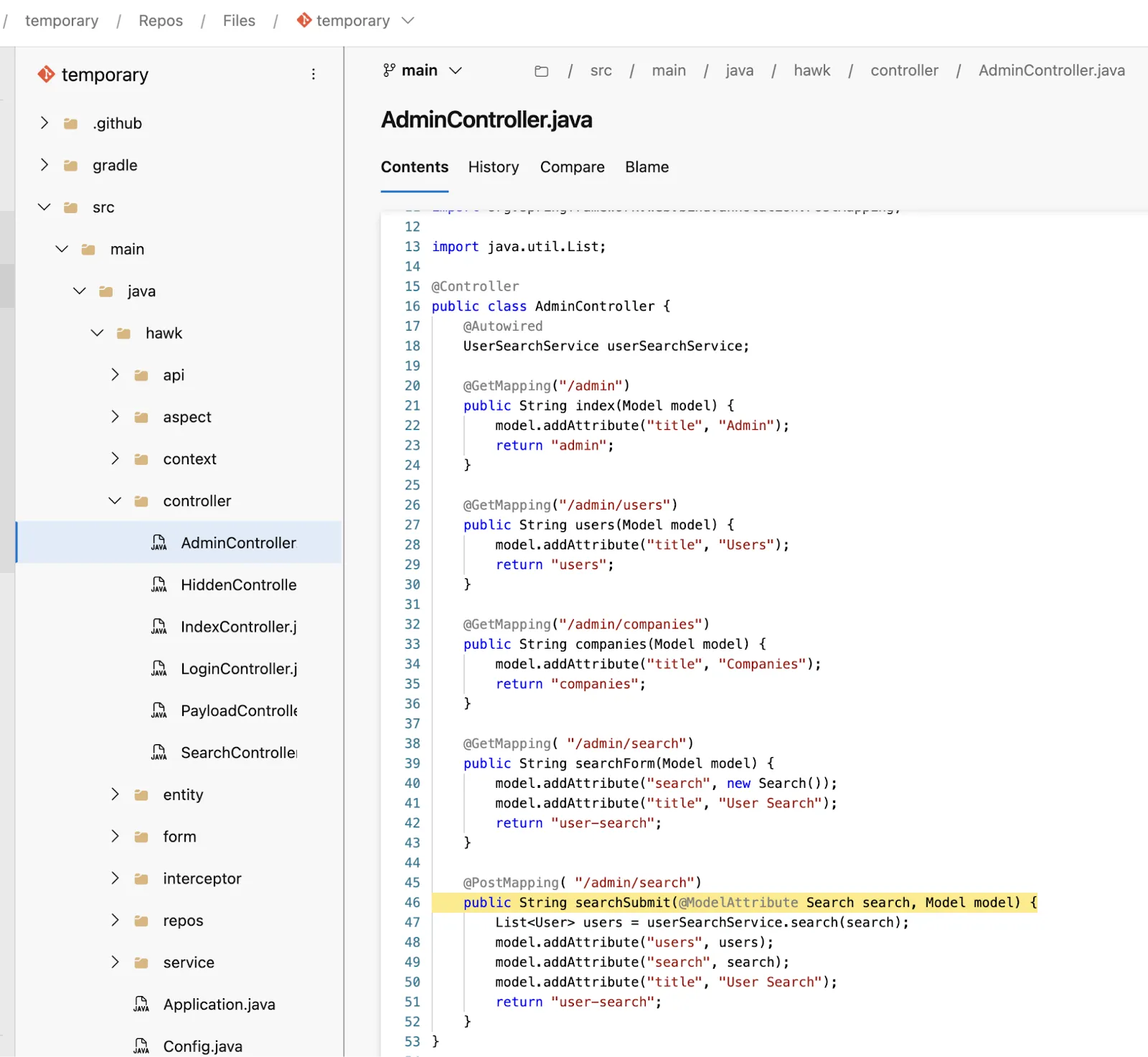
Task: Switch to the Contents tab
Action: pos(415,167)
